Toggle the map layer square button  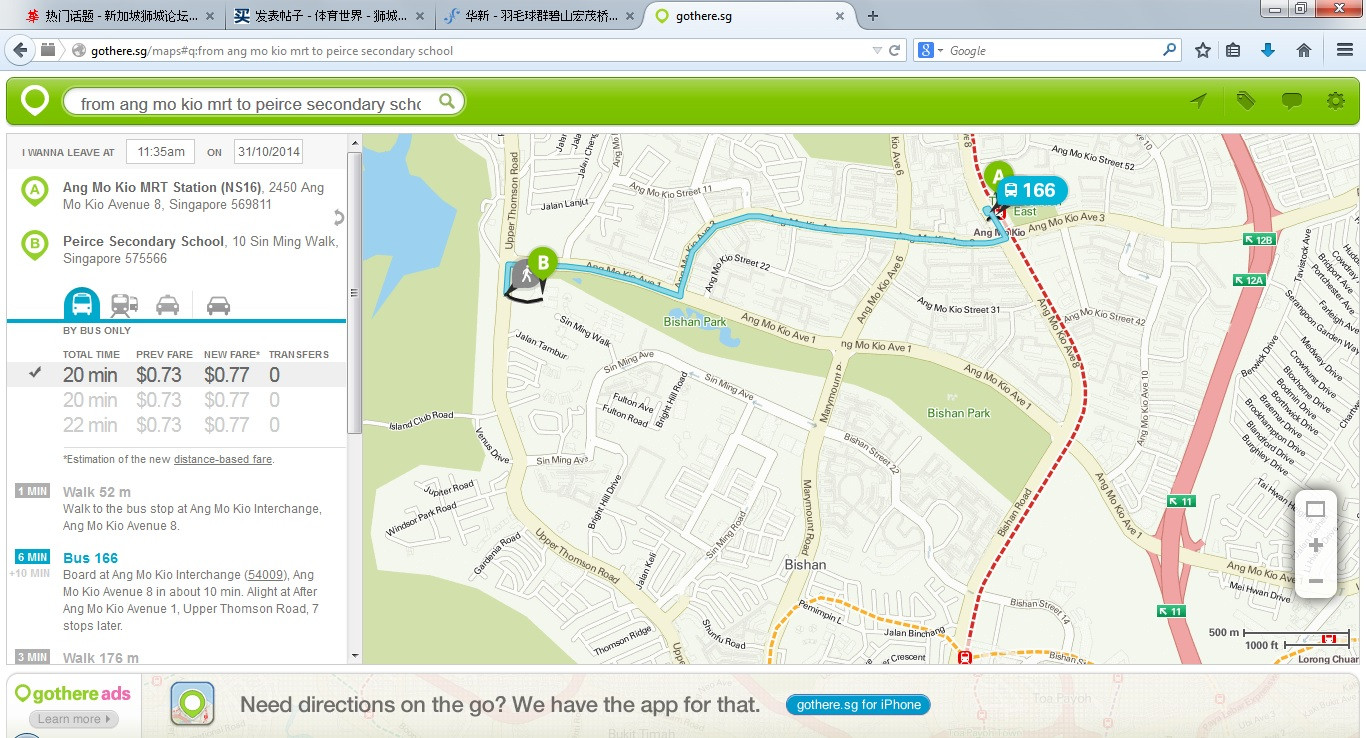tap(1315, 510)
